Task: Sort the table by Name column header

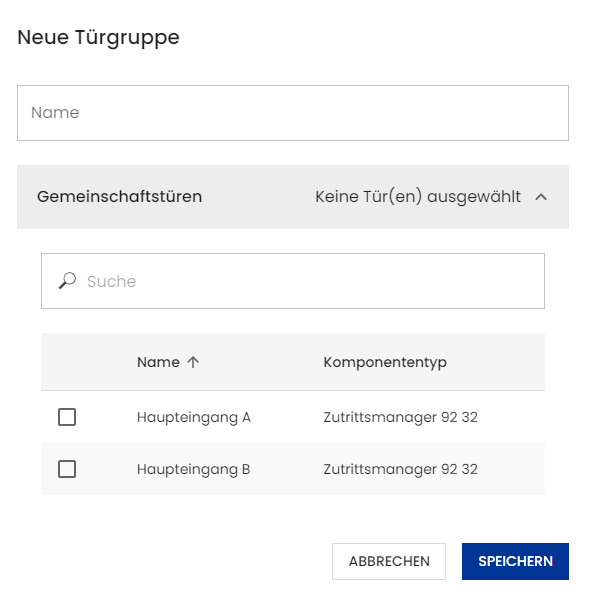Action: 158,362
